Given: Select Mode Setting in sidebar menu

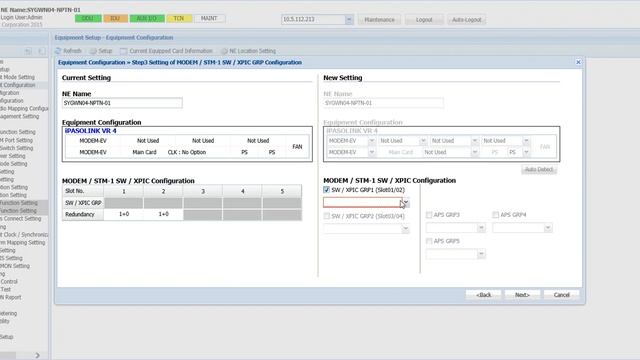Looking at the screenshot, I should pos(18,77).
